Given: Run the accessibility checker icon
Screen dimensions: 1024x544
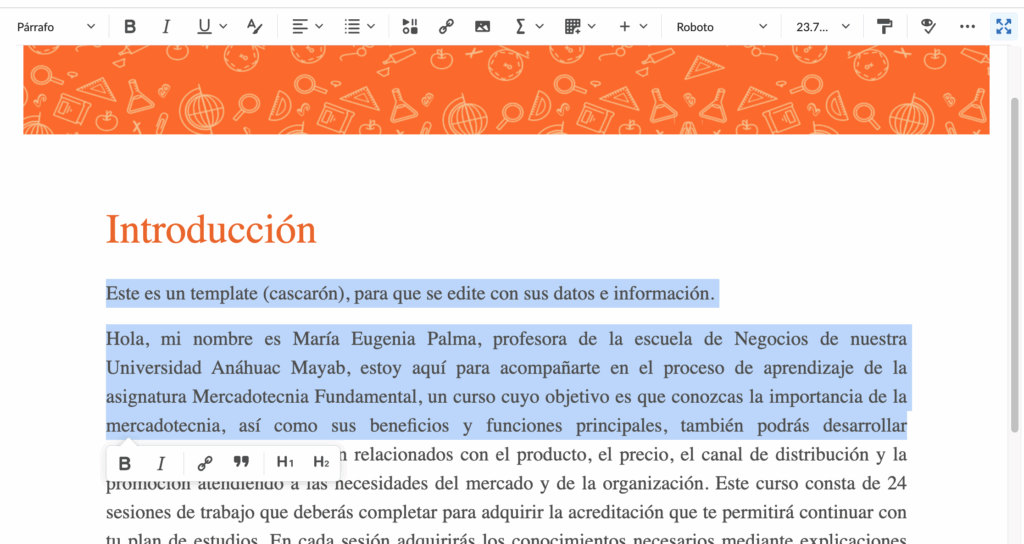Looking at the screenshot, I should (927, 27).
